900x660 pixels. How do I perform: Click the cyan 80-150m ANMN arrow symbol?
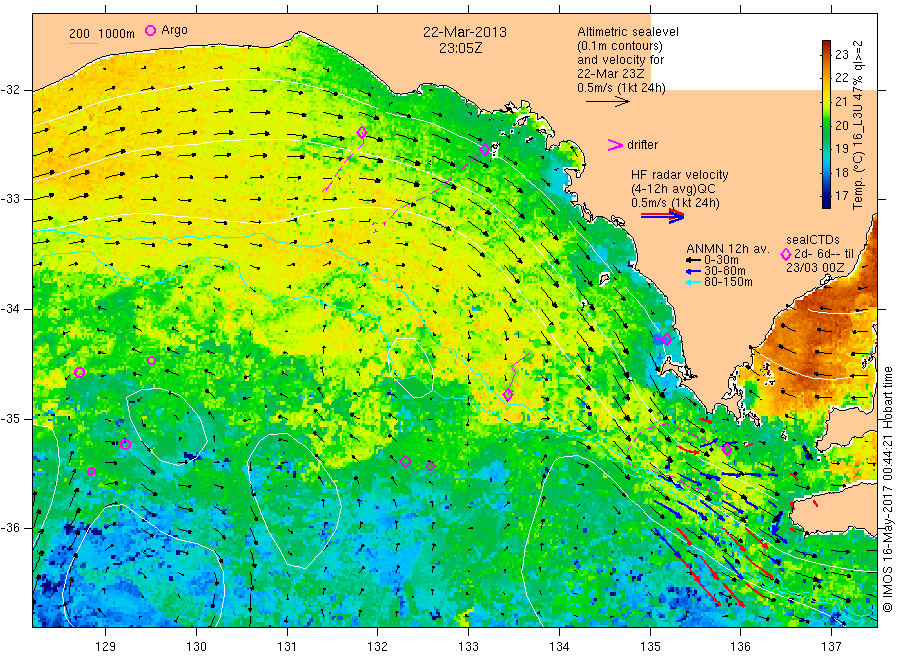click(x=693, y=282)
